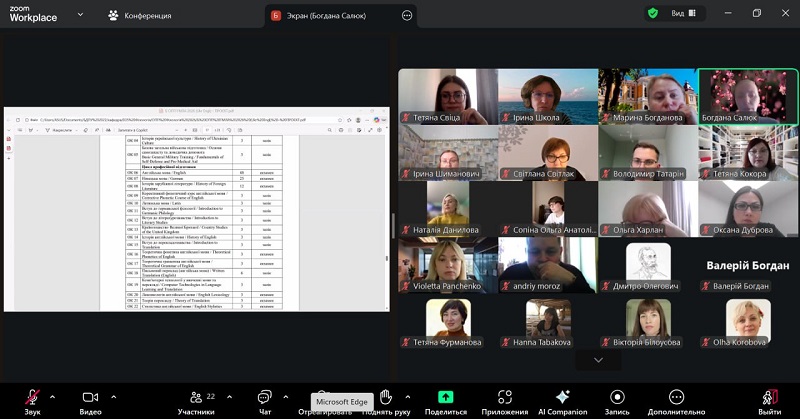This screenshot has height=419, width=800.
Task: Unmute microphone with Звук button
Action: tap(32, 401)
